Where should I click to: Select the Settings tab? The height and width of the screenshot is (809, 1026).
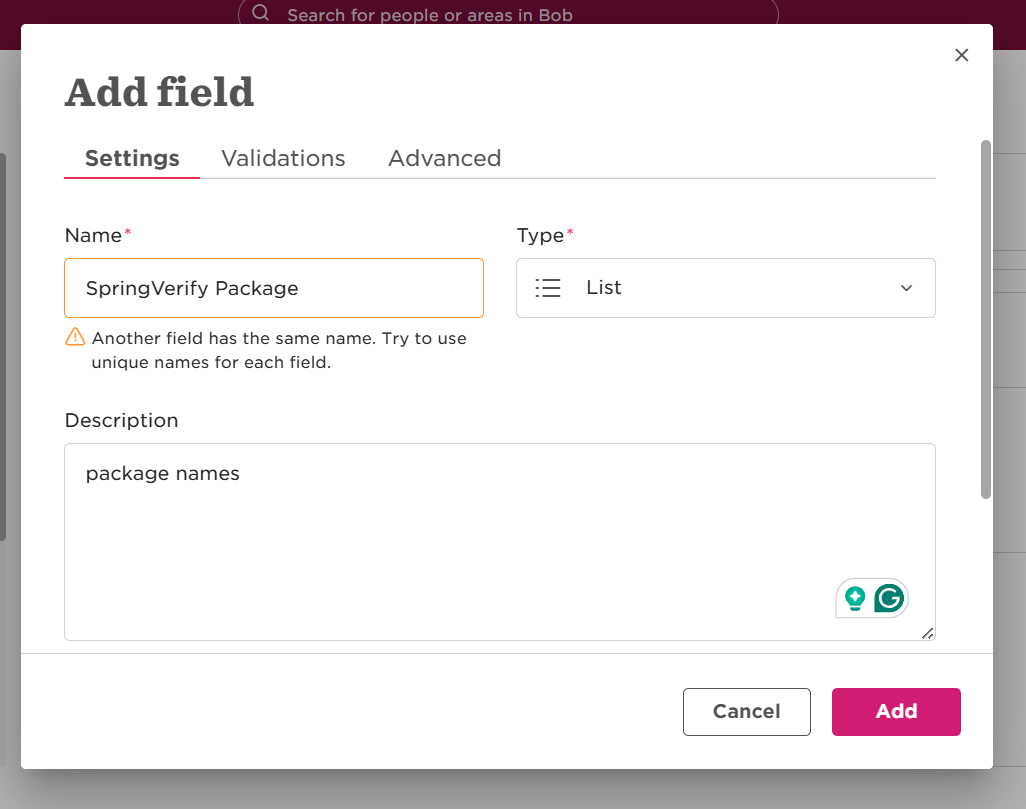132,158
